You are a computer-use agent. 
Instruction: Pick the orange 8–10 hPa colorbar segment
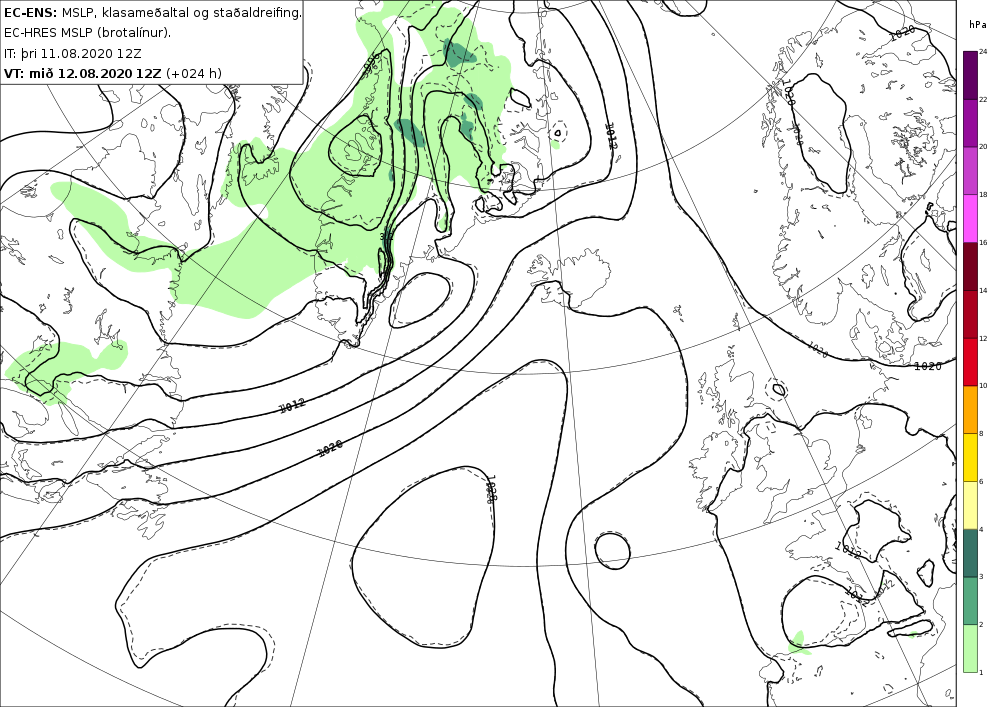click(970, 409)
